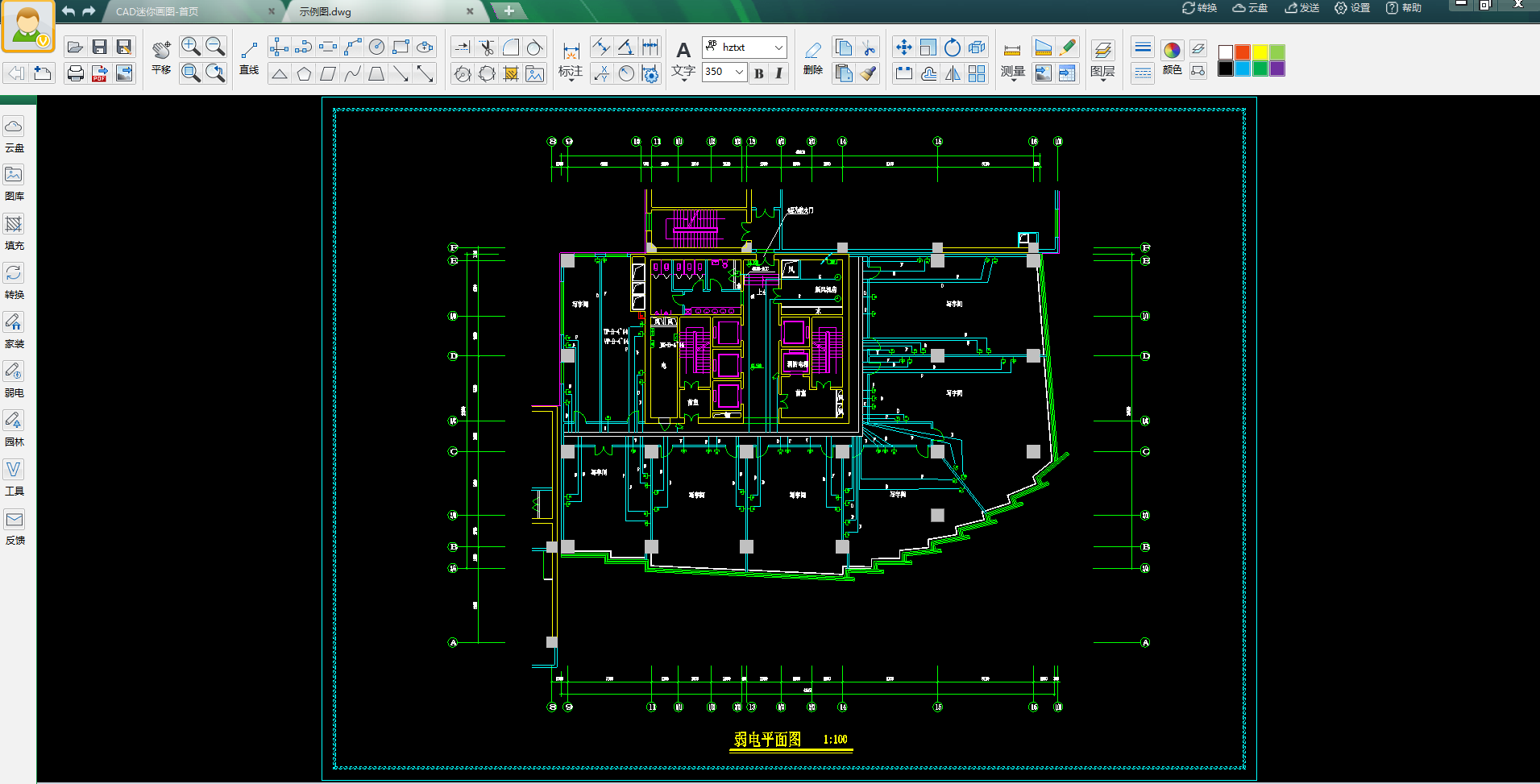
Task: Open the 标注 dimension tool
Action: click(571, 60)
